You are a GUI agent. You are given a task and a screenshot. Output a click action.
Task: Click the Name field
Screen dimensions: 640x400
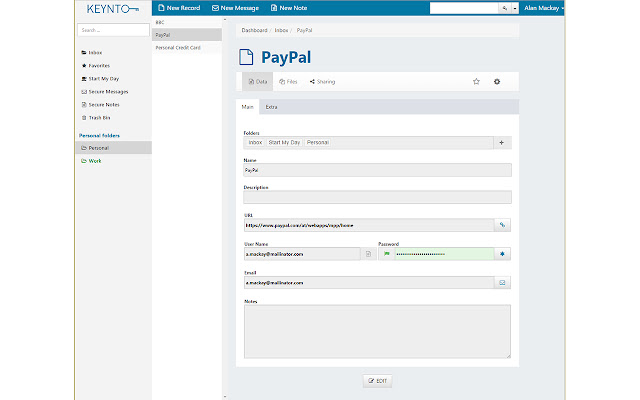click(x=377, y=170)
